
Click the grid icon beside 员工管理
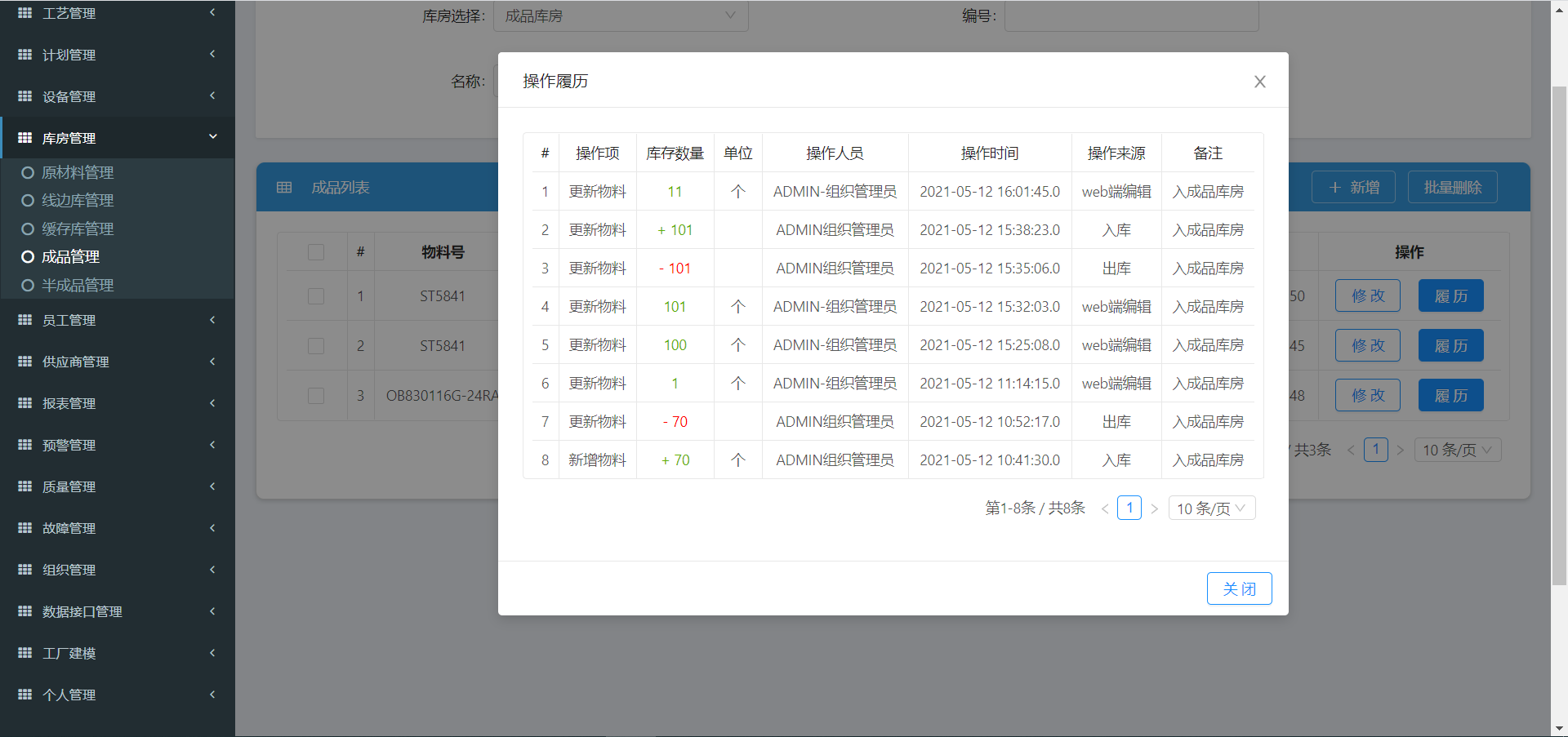click(24, 320)
